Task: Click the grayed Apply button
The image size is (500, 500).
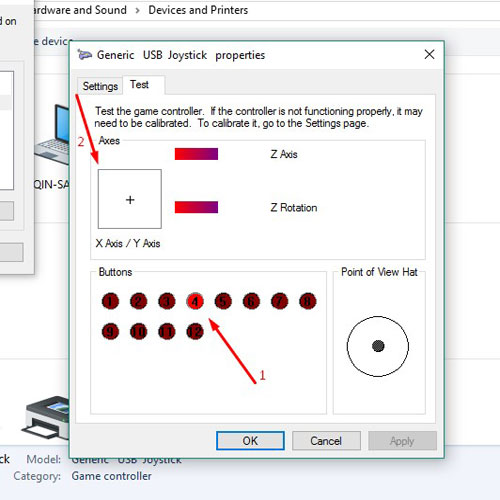Action: pos(402,441)
